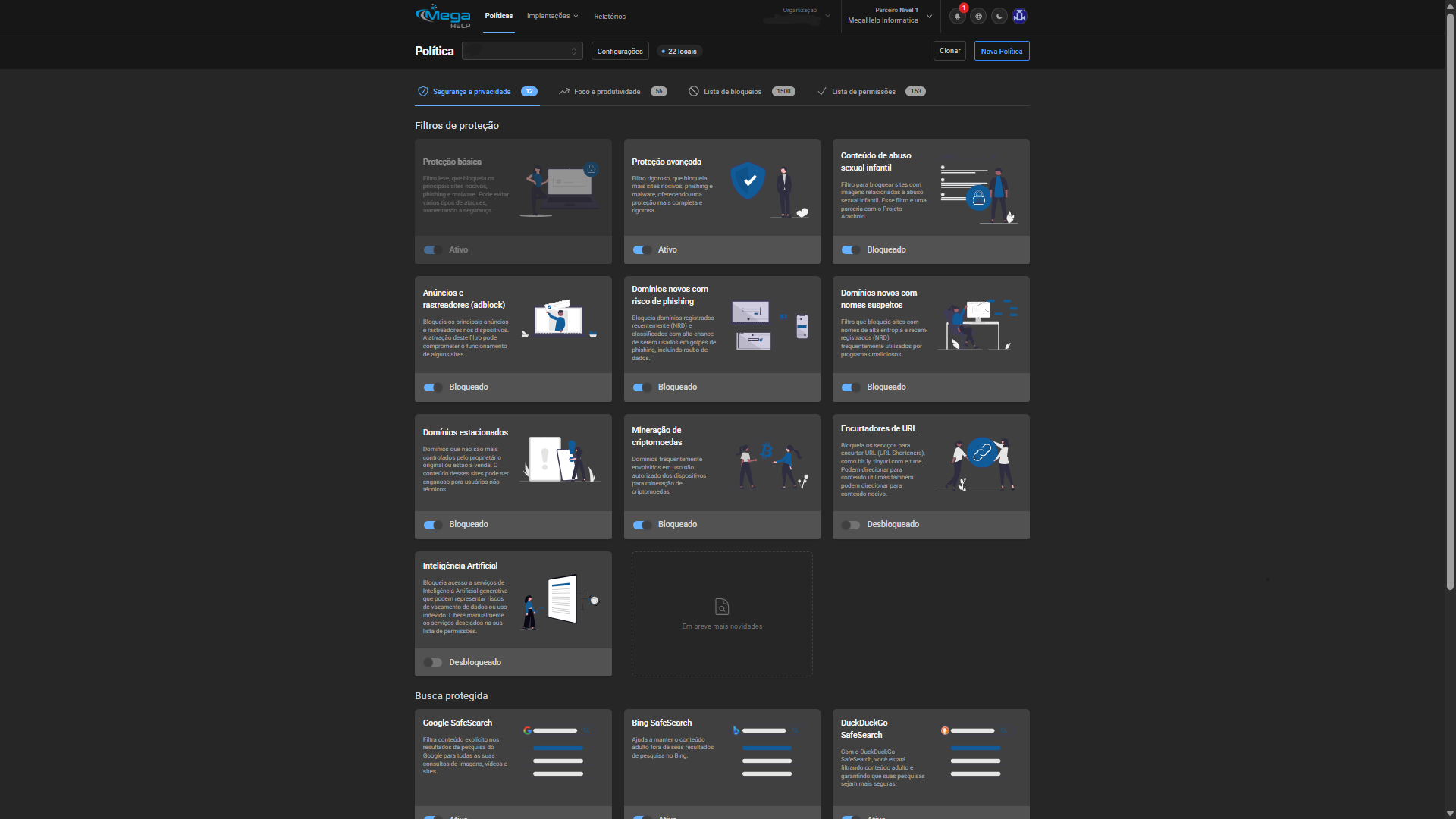Switch to Lista de permissões tab
The height and width of the screenshot is (819, 1456).
(871, 92)
